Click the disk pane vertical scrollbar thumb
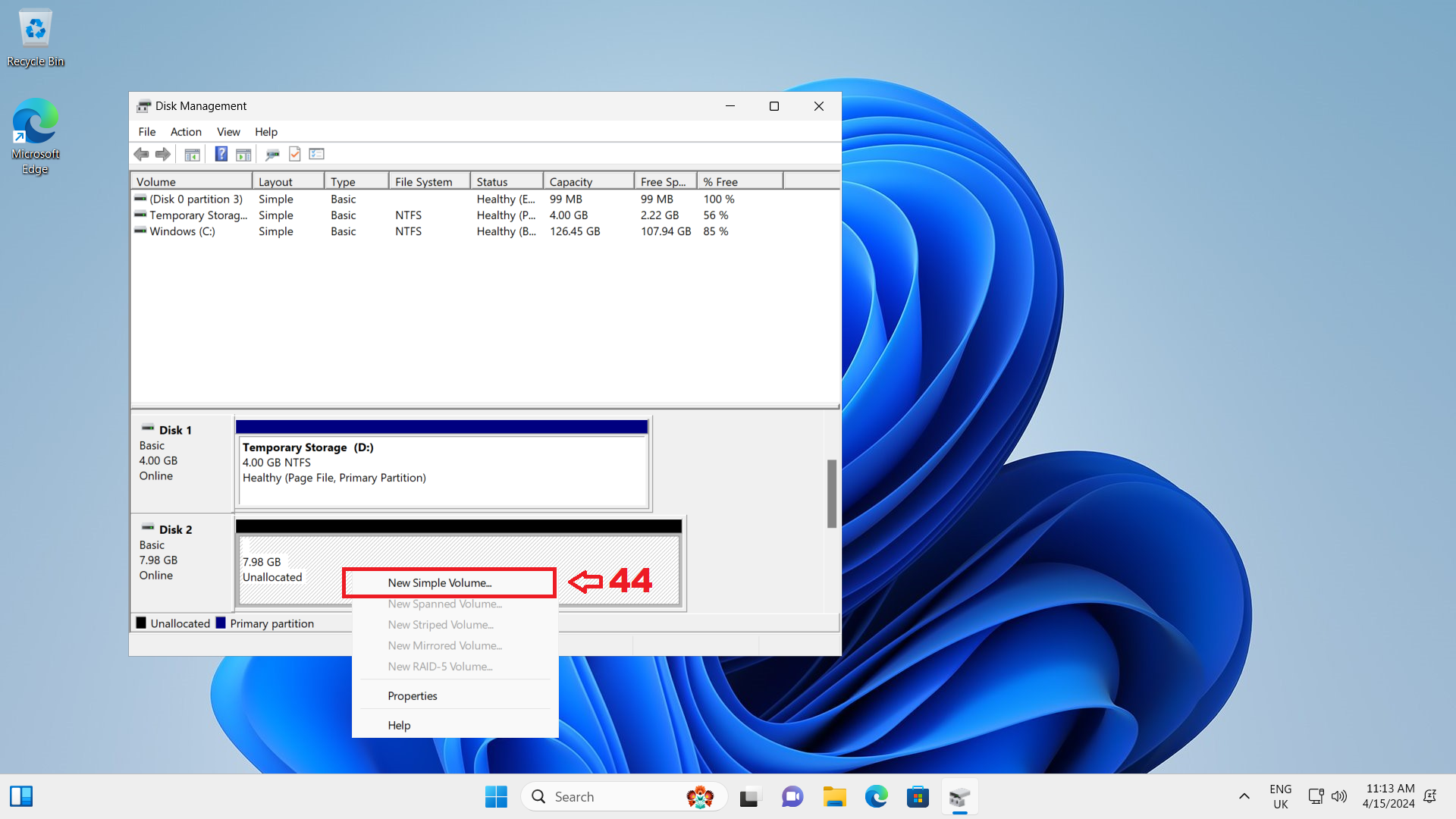 point(832,493)
